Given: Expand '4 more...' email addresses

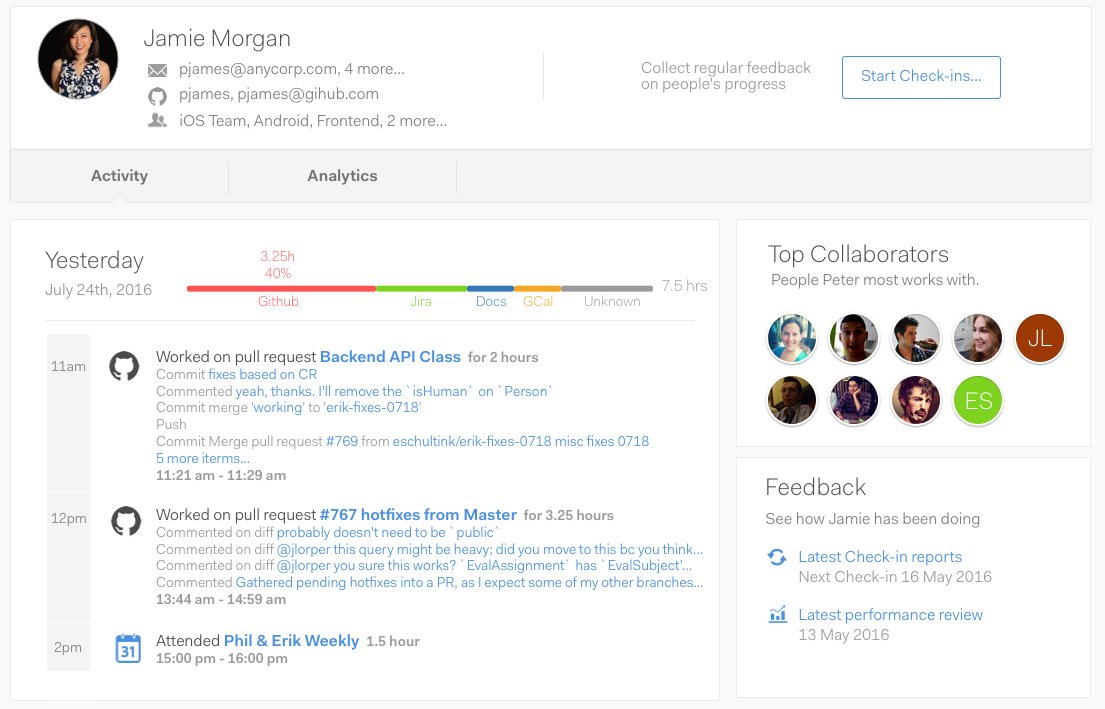Looking at the screenshot, I should click(374, 69).
